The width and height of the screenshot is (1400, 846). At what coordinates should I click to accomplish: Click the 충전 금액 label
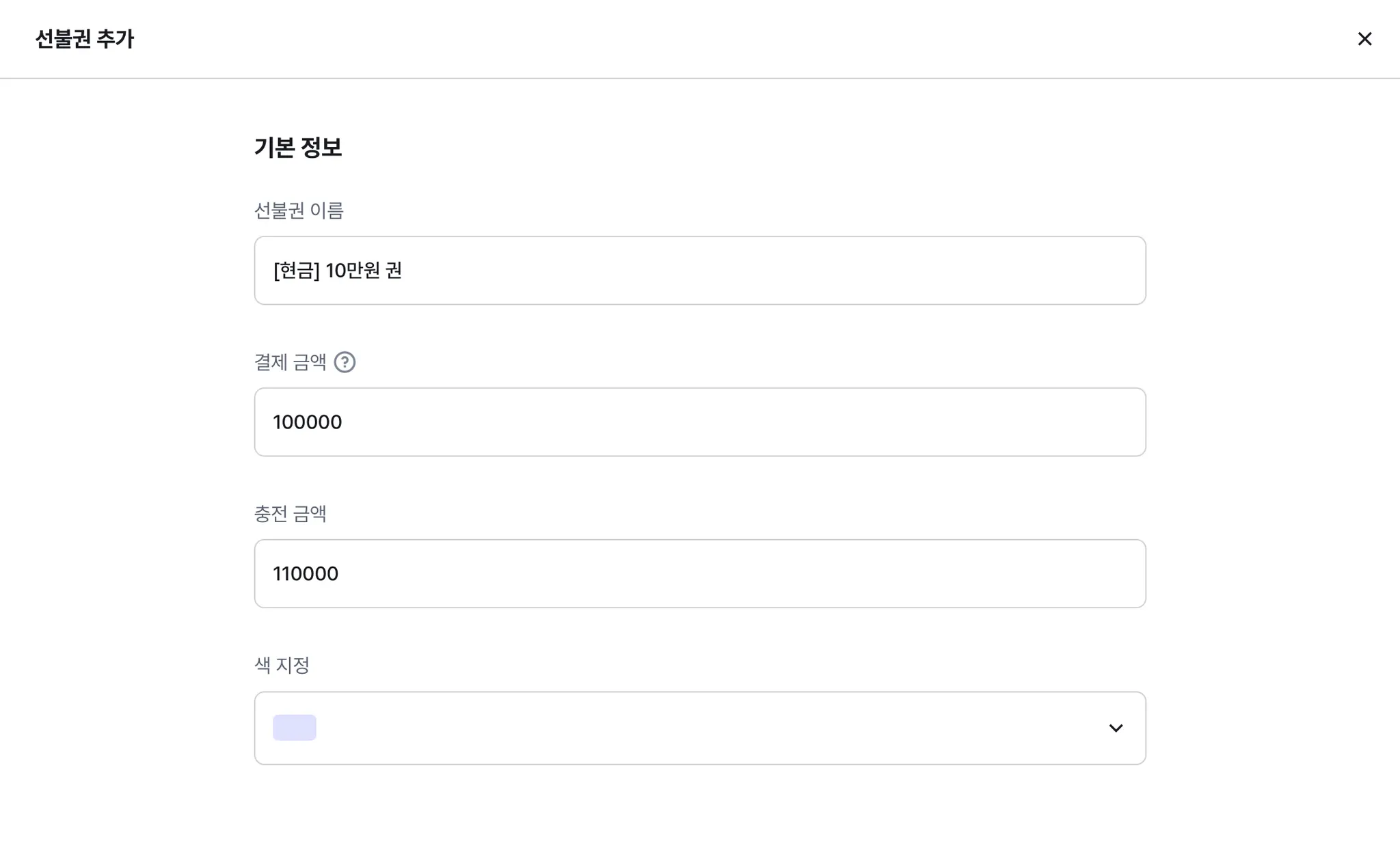290,514
